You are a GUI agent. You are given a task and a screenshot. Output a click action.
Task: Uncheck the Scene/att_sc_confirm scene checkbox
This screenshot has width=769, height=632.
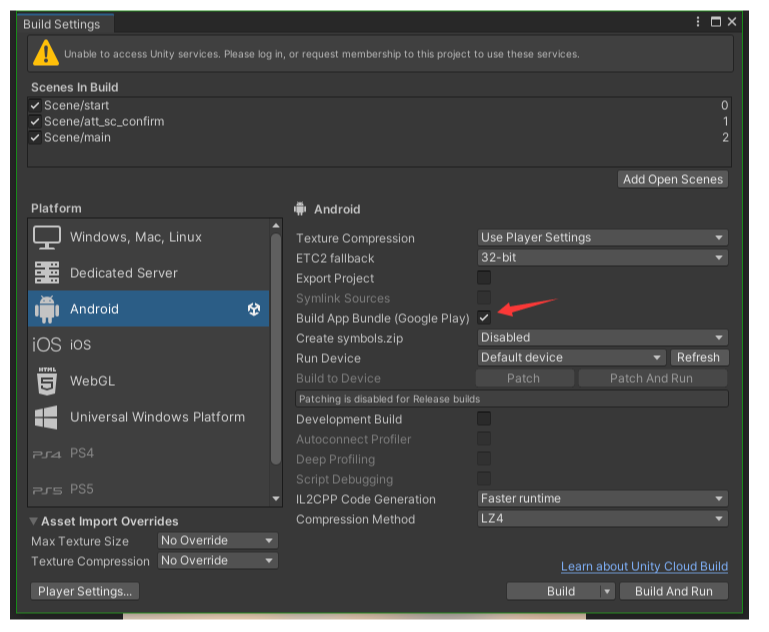[35, 122]
